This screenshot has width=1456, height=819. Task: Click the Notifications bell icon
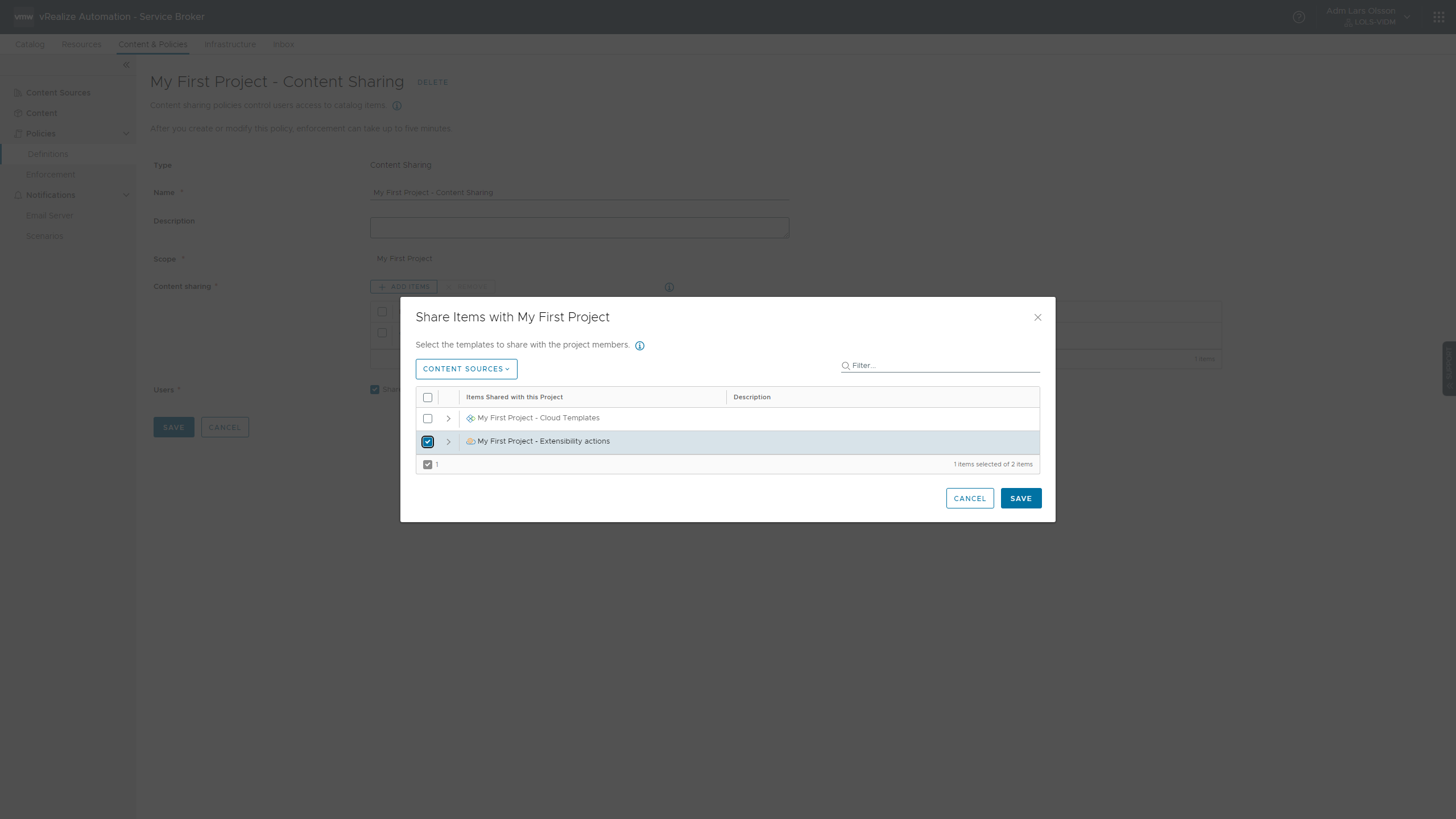click(18, 195)
